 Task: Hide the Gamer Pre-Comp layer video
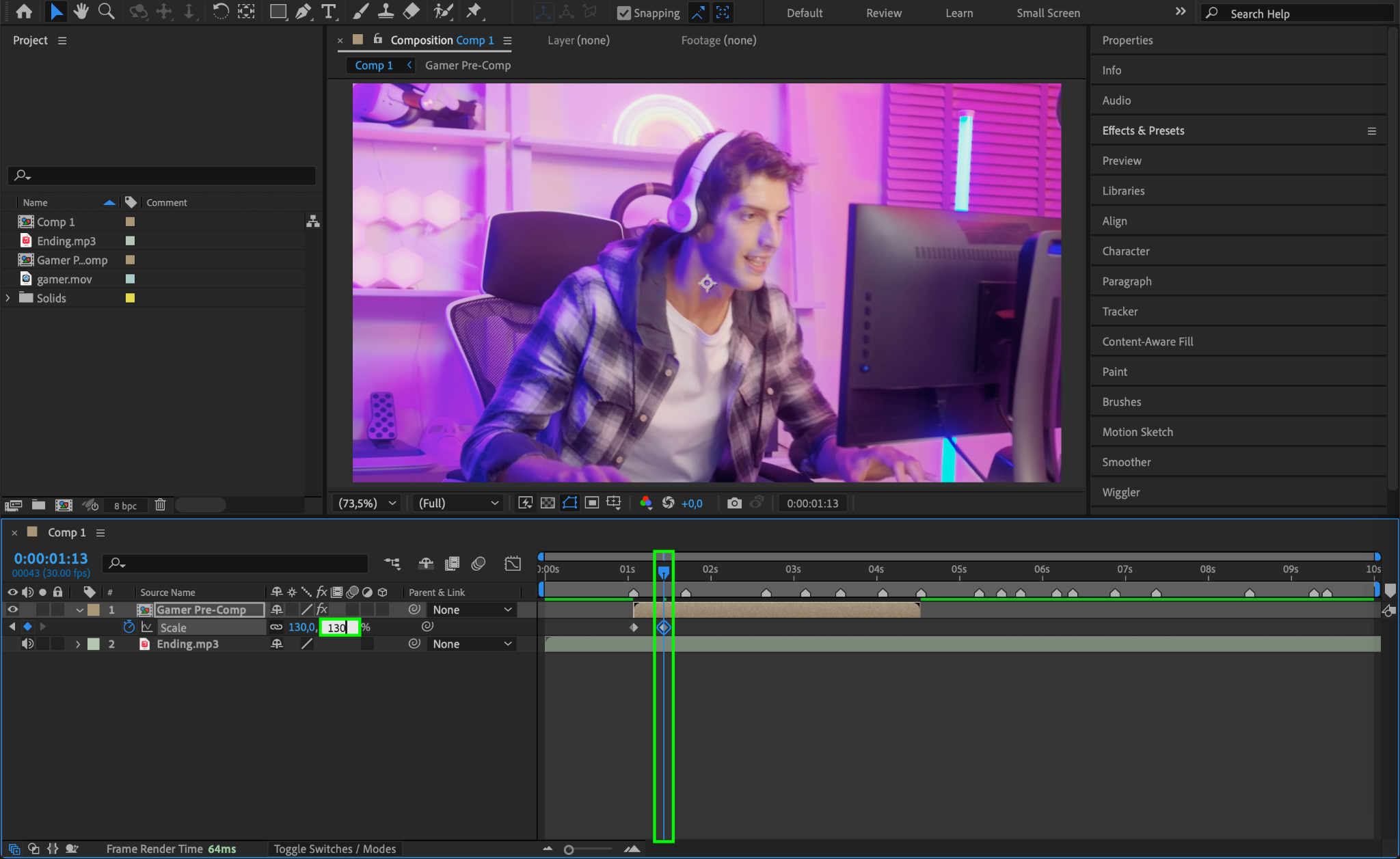[12, 610]
